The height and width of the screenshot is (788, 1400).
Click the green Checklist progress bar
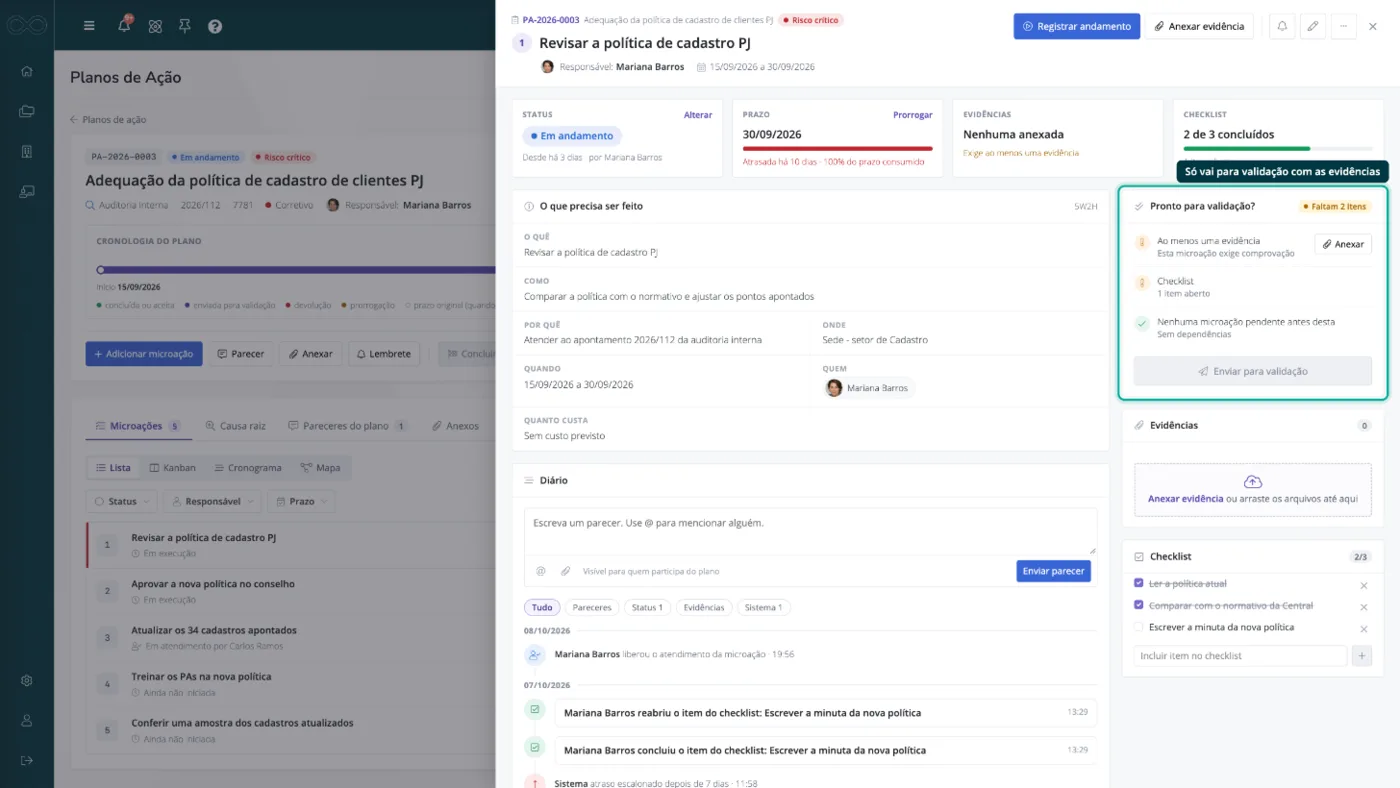click(x=1246, y=148)
